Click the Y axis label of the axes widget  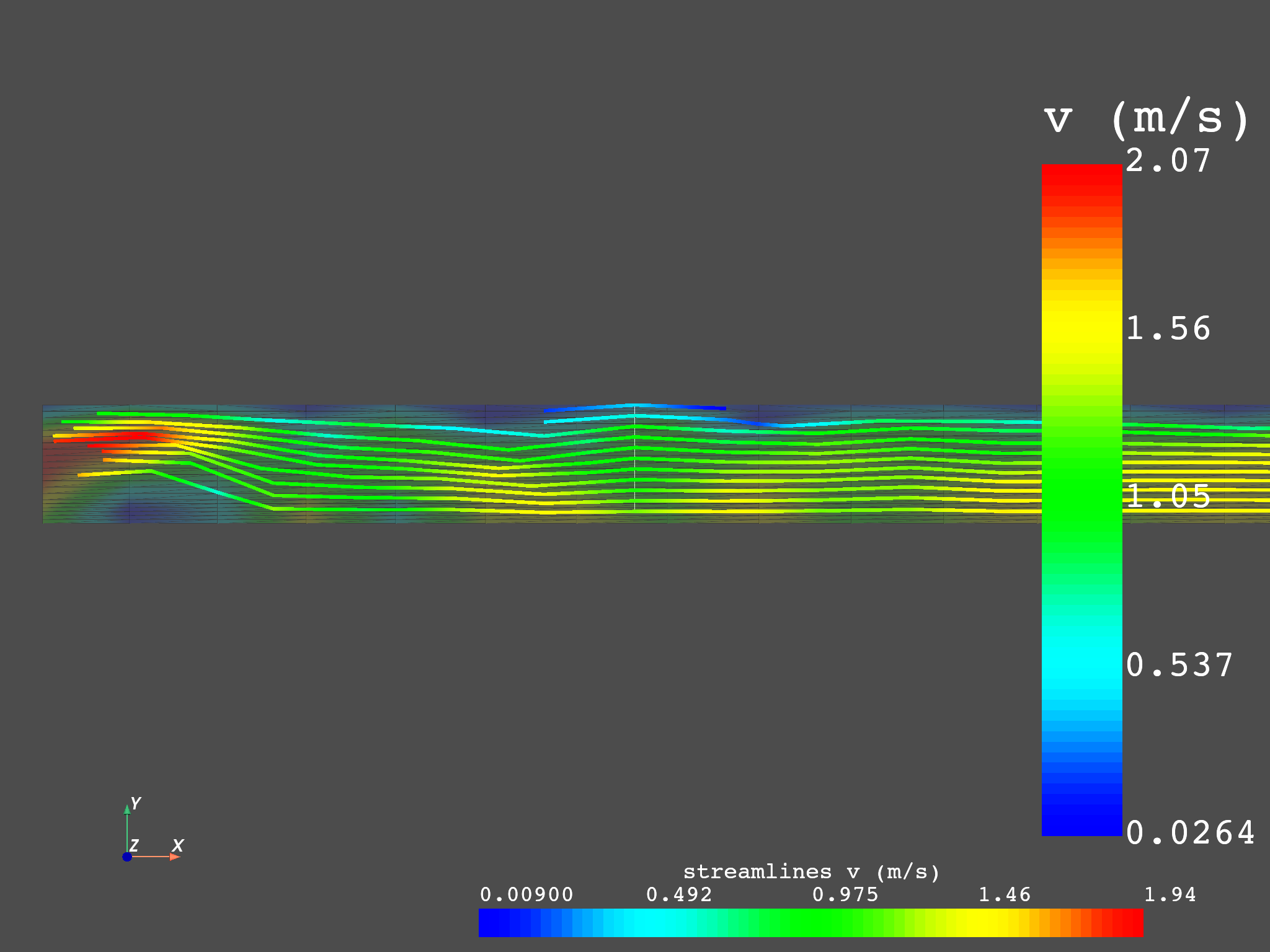pyautogui.click(x=136, y=803)
